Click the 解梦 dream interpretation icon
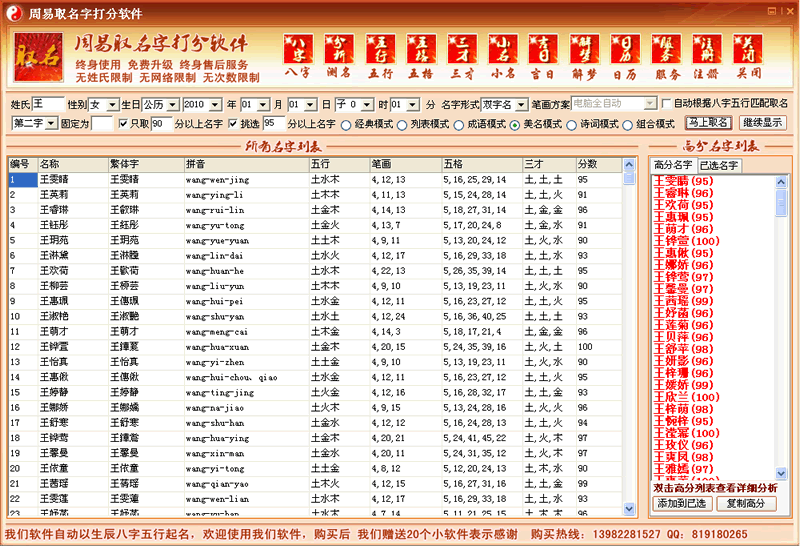The width and height of the screenshot is (800, 546). coord(584,56)
